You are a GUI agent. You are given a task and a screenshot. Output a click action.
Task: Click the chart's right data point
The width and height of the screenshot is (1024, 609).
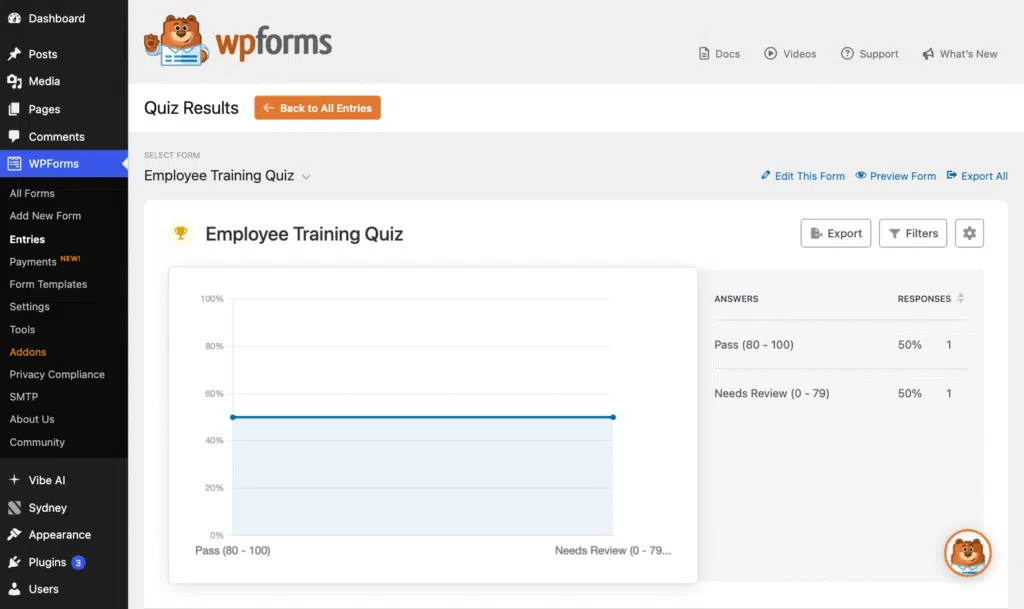point(613,417)
